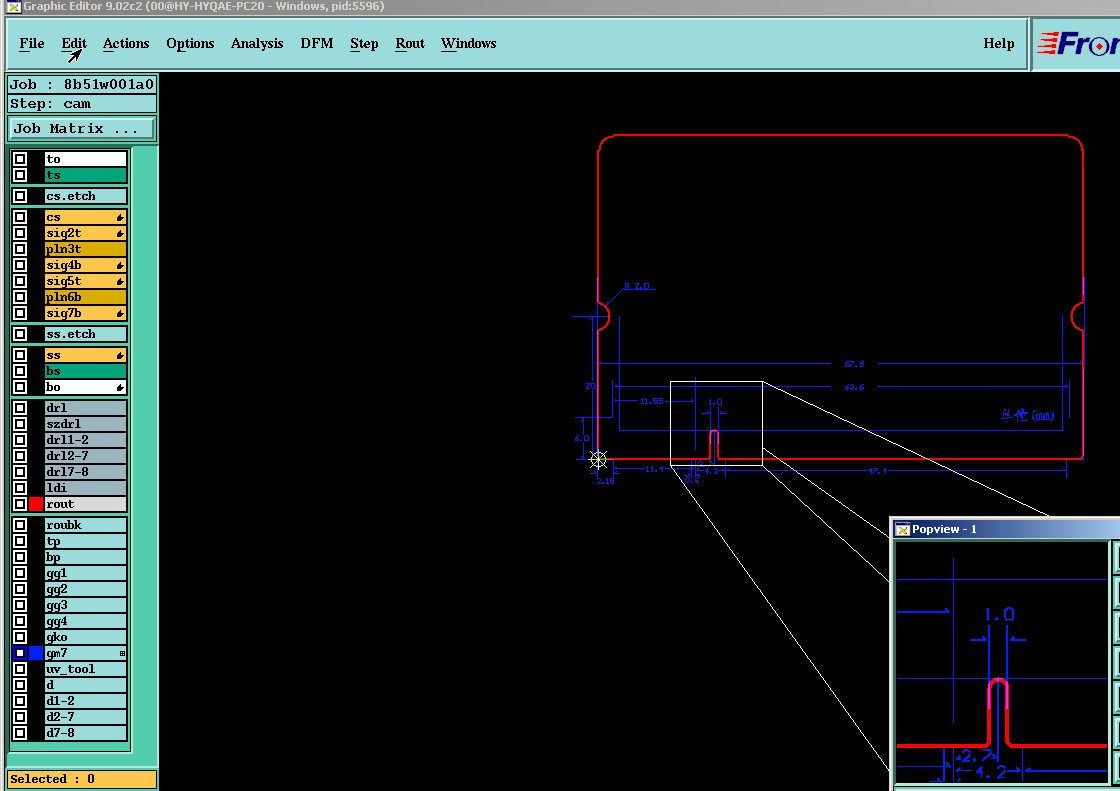Select layer bp in the list
Viewport: 1120px width, 791px height.
(x=85, y=557)
